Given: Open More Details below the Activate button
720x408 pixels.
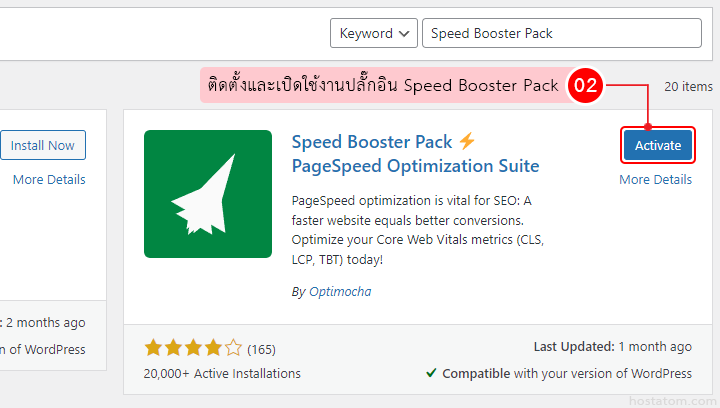Looking at the screenshot, I should 655,180.
